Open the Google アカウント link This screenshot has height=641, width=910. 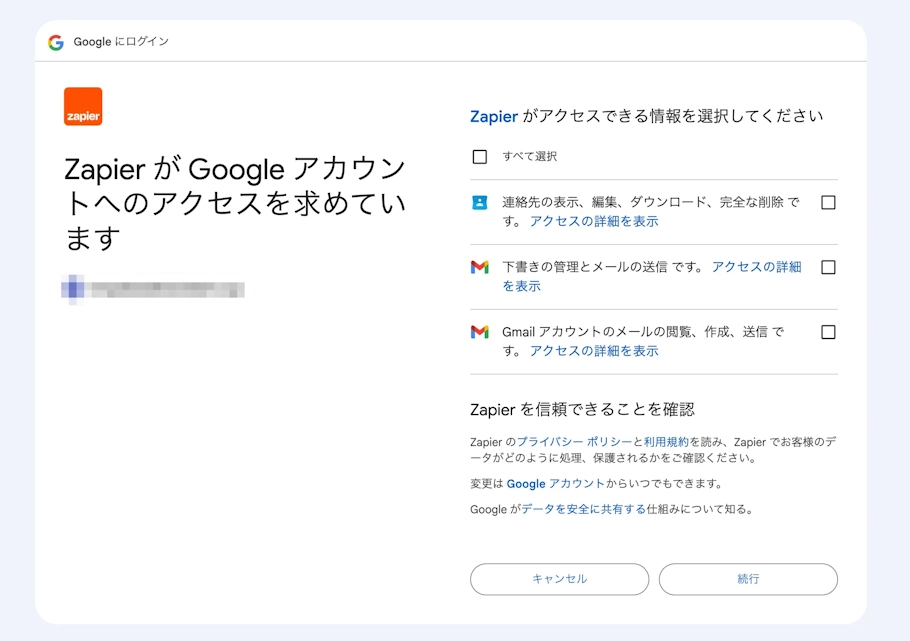pyautogui.click(x=555, y=484)
